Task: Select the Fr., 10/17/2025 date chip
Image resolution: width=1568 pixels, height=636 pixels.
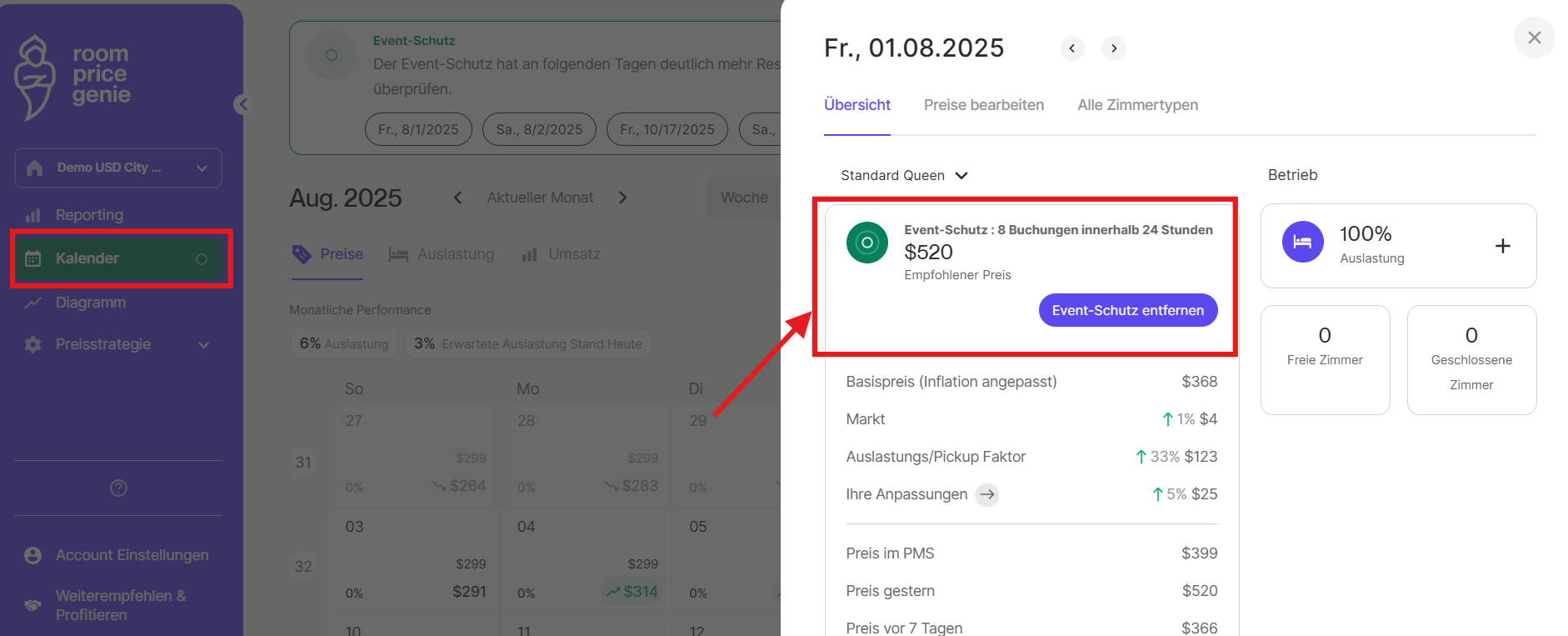Action: pos(667,129)
